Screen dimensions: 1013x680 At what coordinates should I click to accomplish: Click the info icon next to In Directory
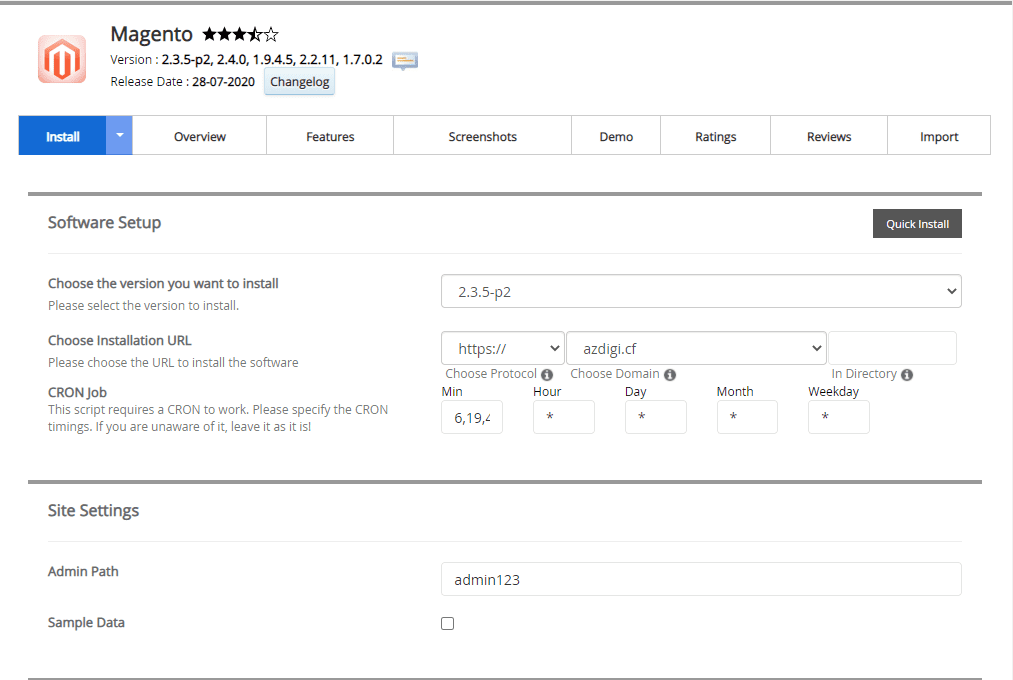(x=908, y=373)
